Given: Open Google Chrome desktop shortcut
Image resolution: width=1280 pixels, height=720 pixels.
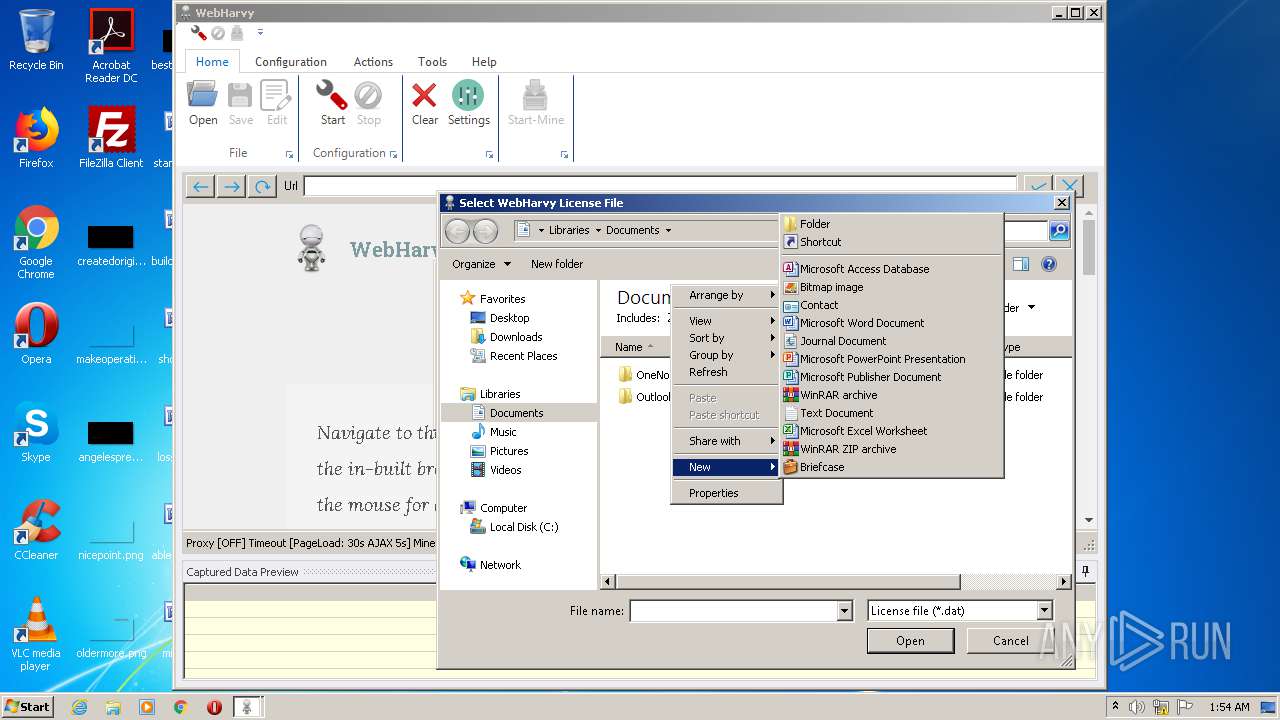Looking at the screenshot, I should (x=36, y=243).
